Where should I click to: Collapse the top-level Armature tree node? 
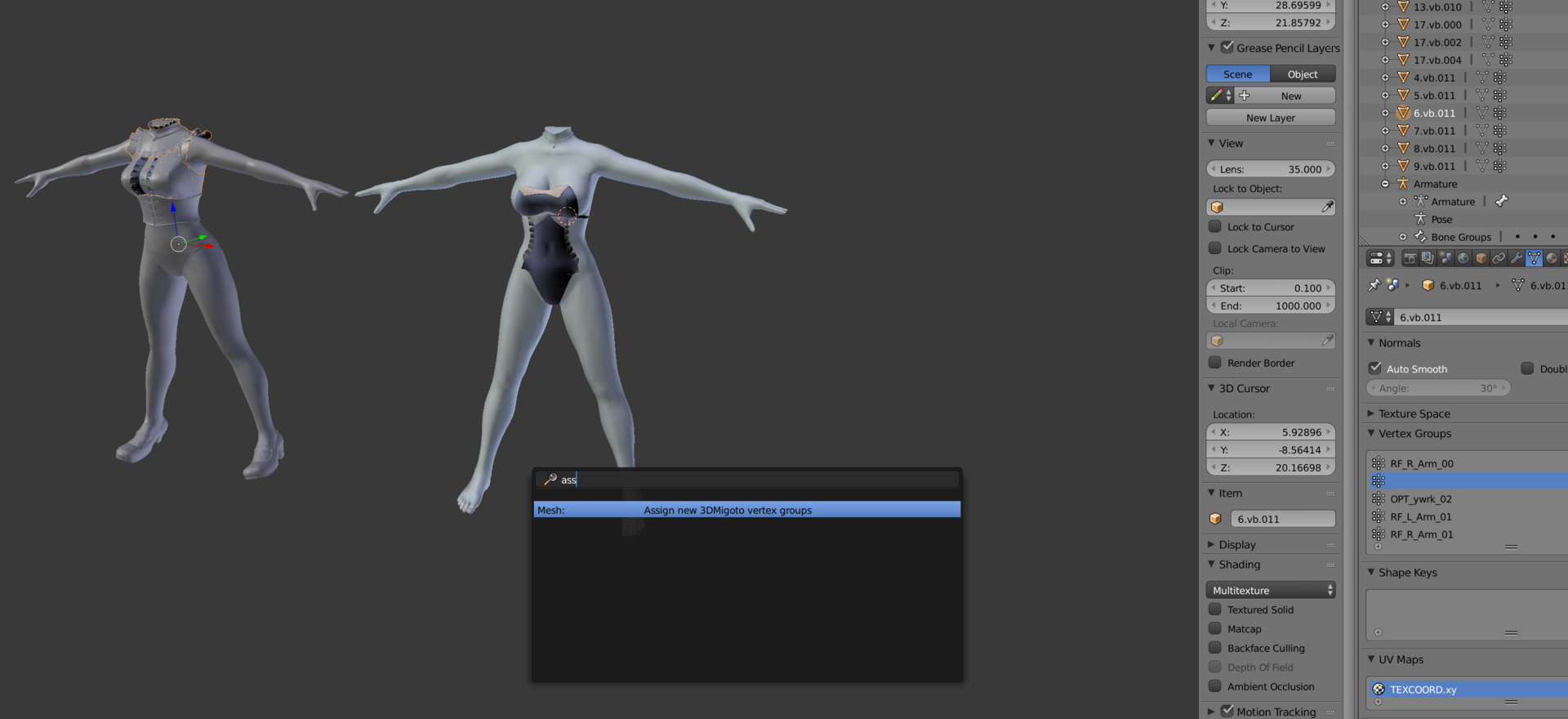tap(1385, 184)
